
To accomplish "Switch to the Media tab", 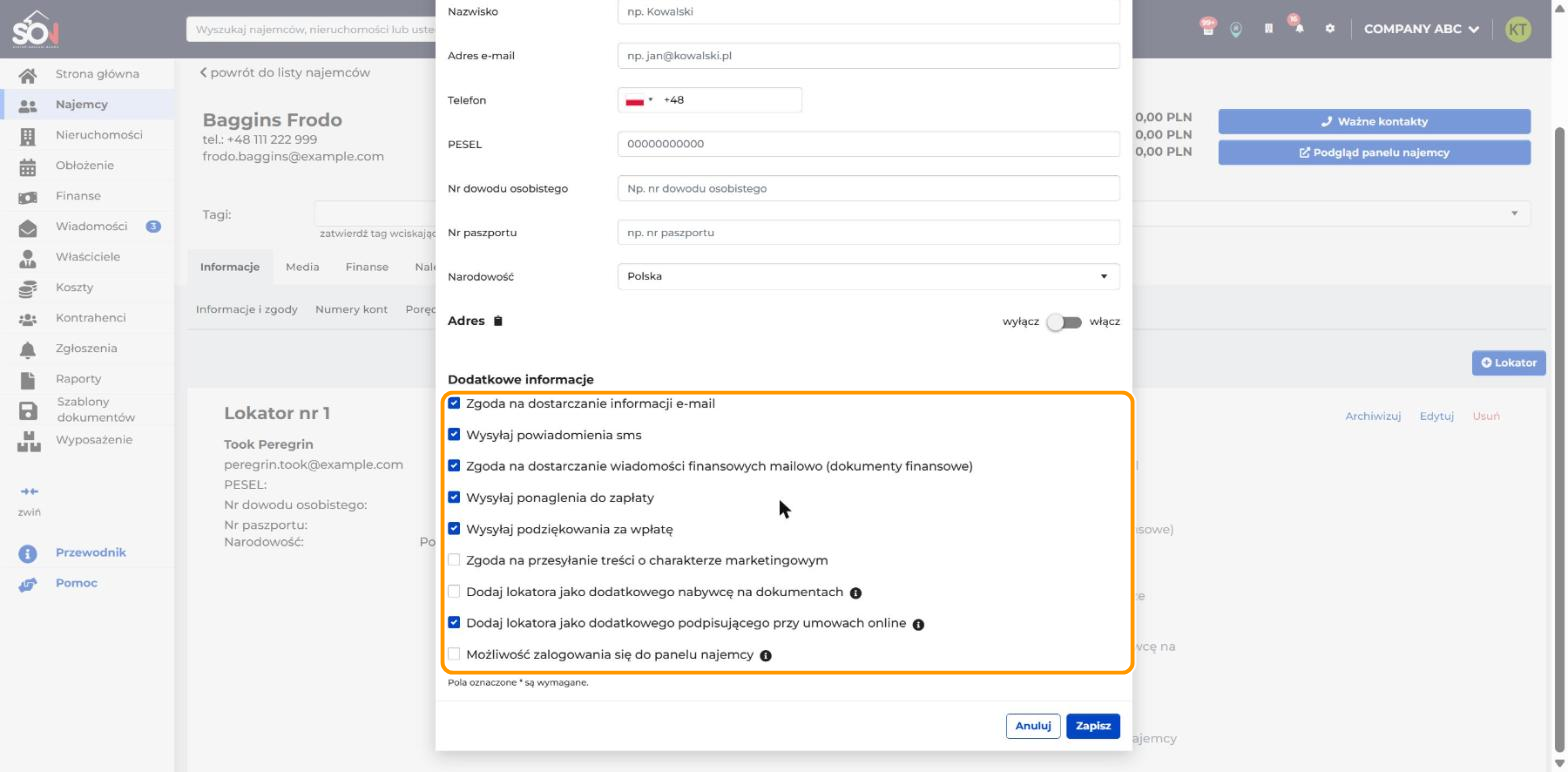I will pos(302,267).
